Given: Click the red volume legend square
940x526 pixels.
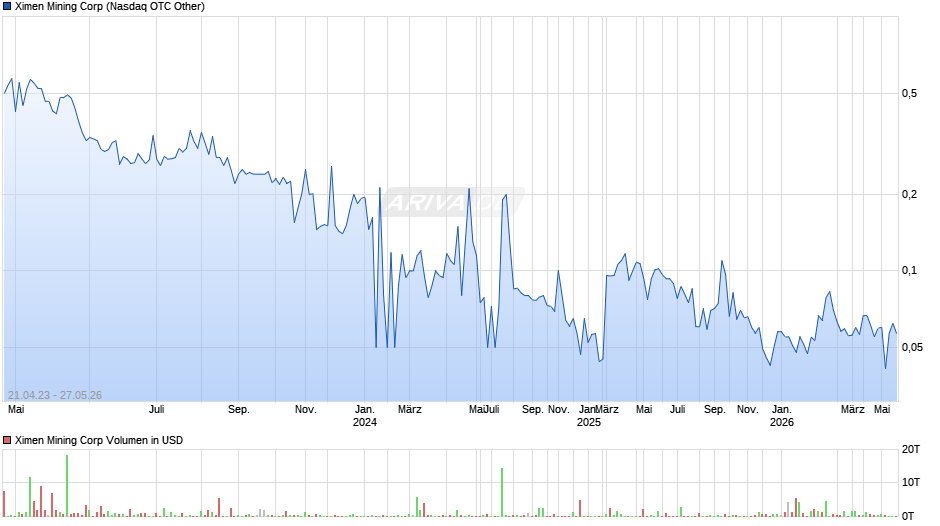Looking at the screenshot, I should tap(7, 440).
